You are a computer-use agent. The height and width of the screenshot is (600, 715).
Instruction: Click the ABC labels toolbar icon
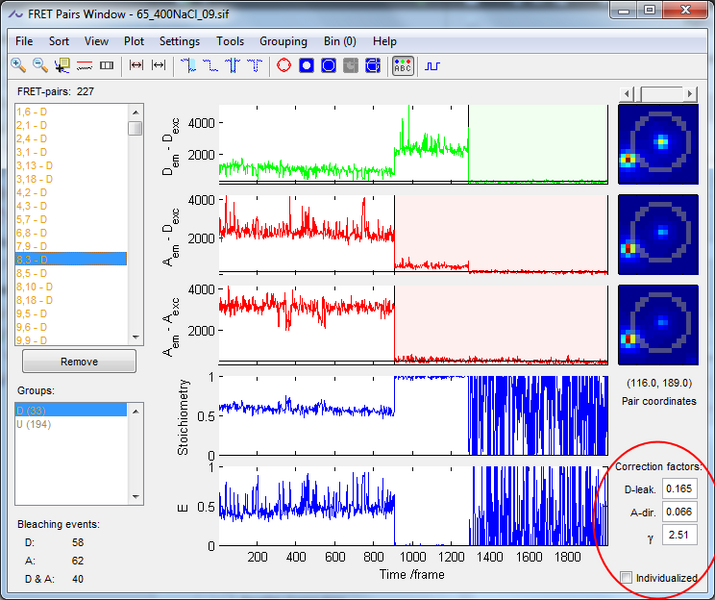402,66
